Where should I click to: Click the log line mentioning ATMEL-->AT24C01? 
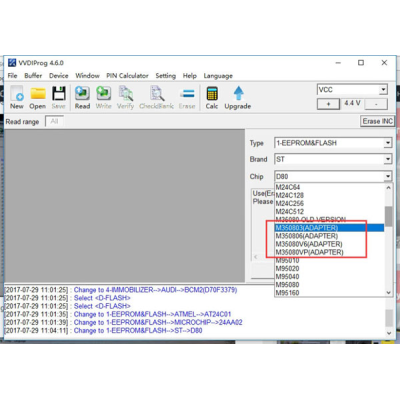tap(118, 314)
